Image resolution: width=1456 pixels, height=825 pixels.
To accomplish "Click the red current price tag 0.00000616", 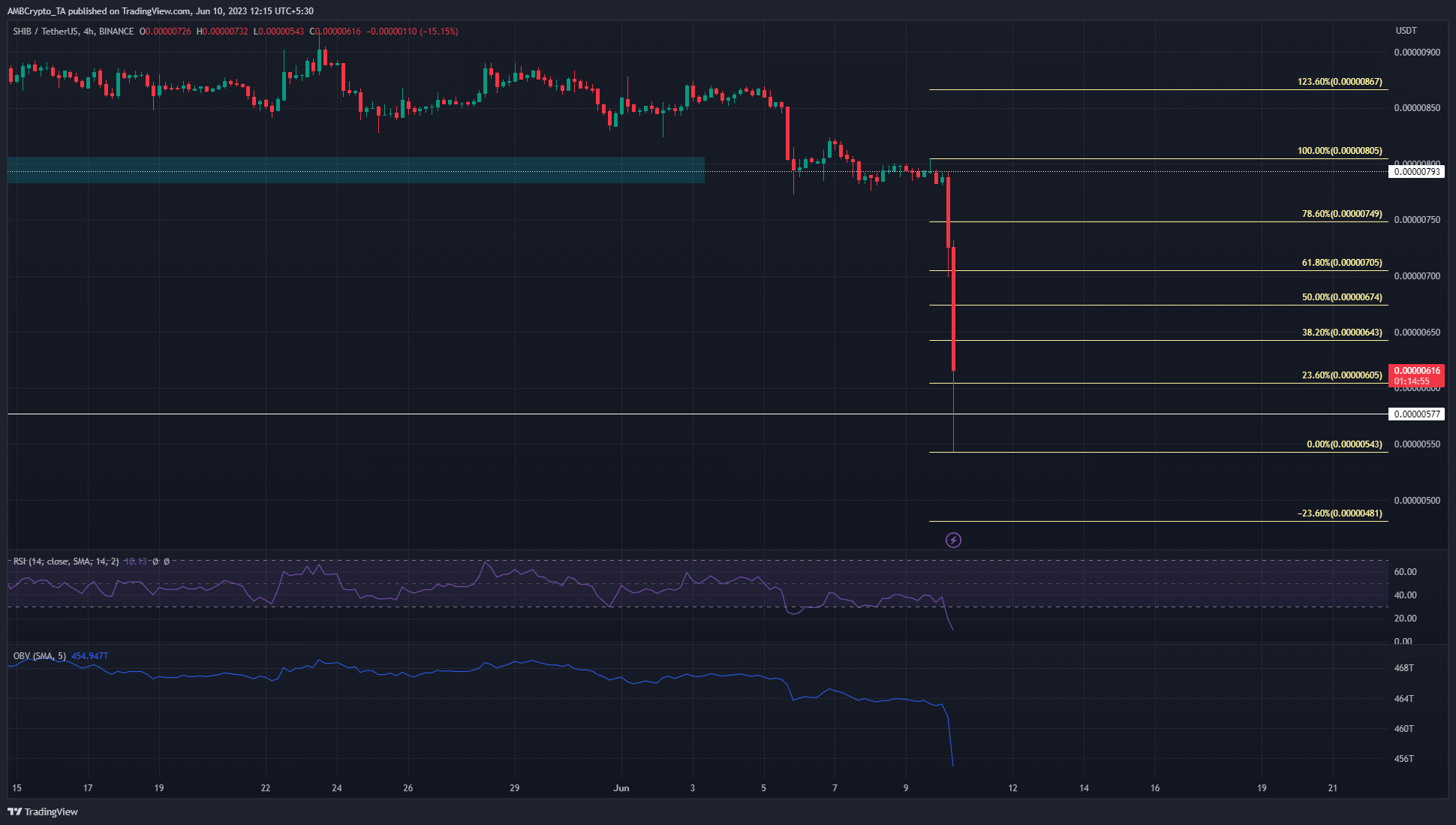I will 1416,375.
